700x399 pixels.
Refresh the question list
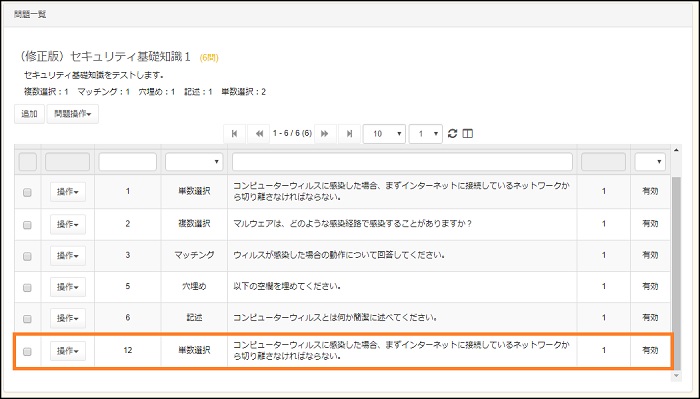(452, 133)
